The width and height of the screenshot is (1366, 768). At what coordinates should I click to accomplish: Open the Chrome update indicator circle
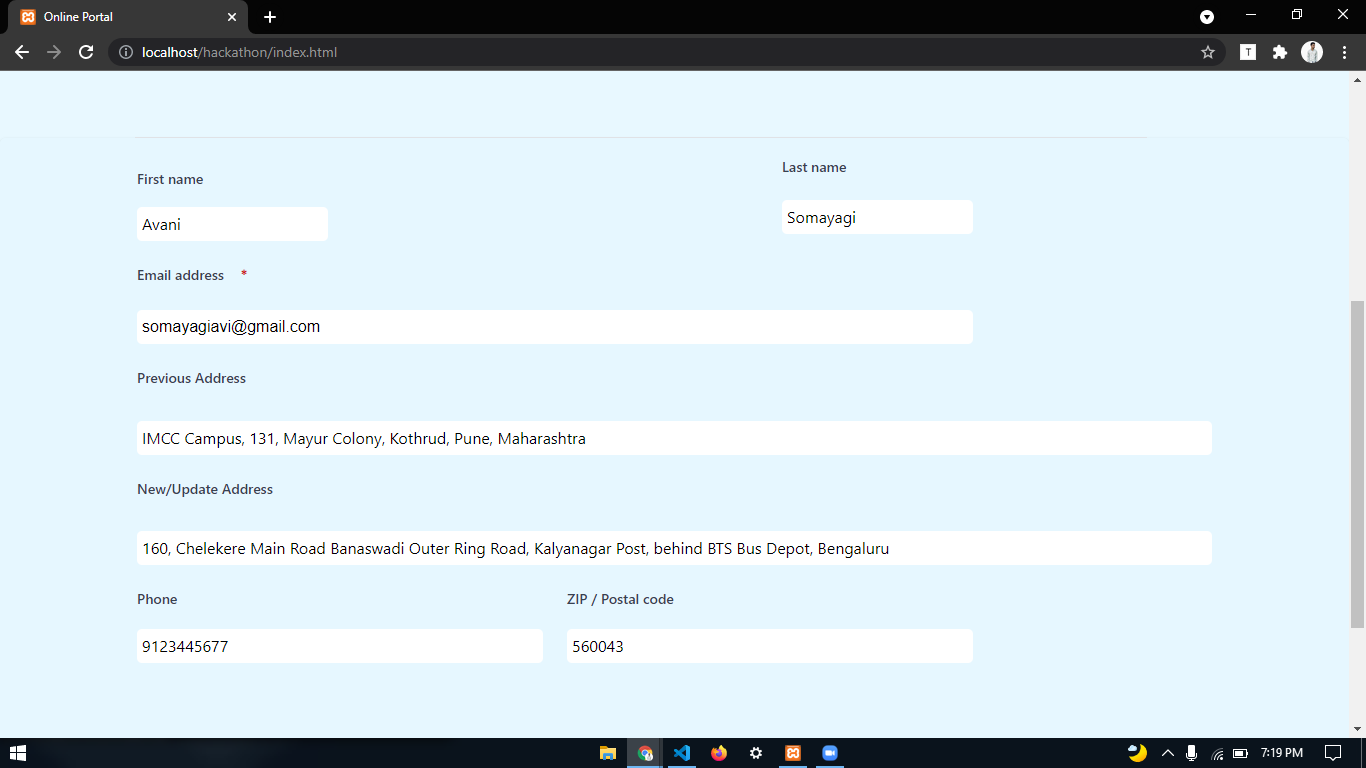[x=1207, y=17]
